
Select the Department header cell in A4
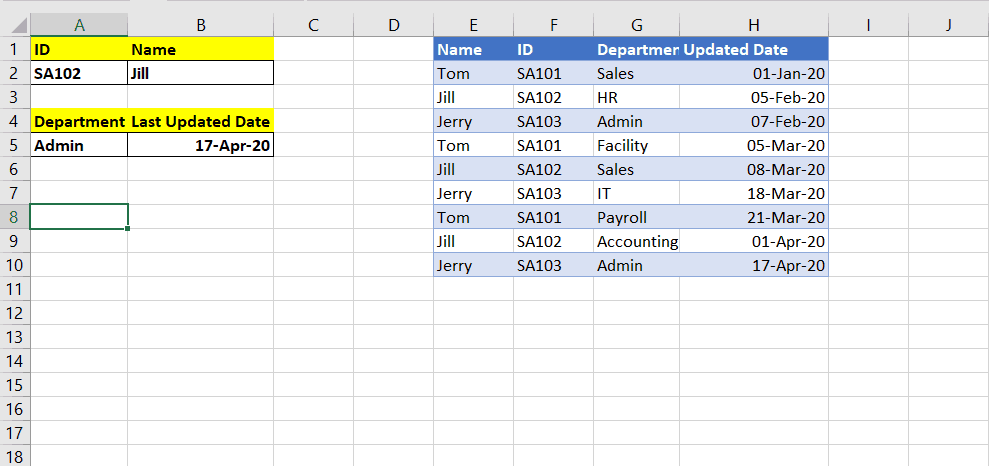click(79, 122)
